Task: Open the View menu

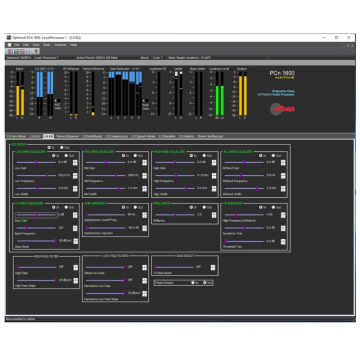Action: pos(36,45)
